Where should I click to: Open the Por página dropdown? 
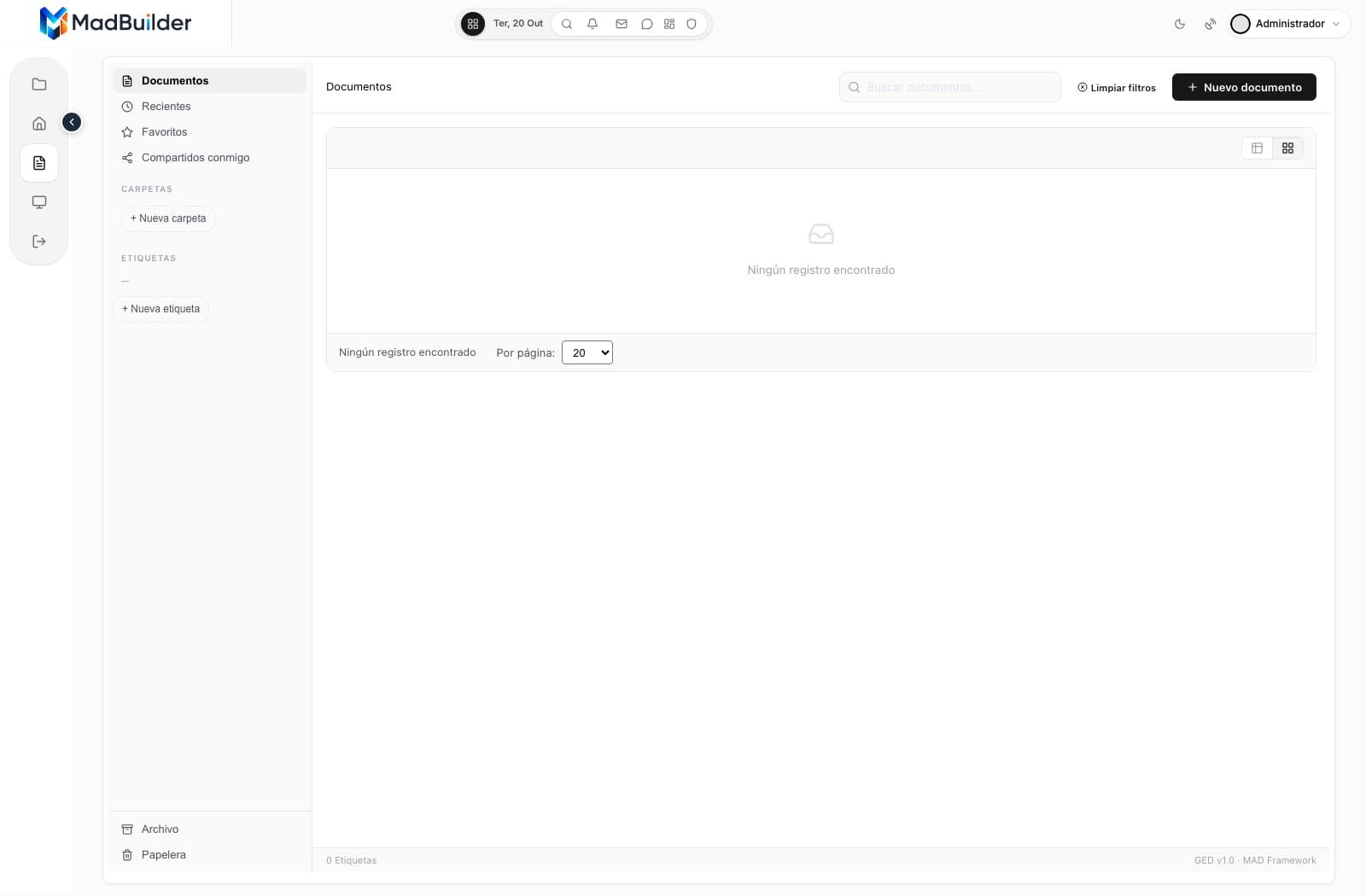[x=587, y=352]
